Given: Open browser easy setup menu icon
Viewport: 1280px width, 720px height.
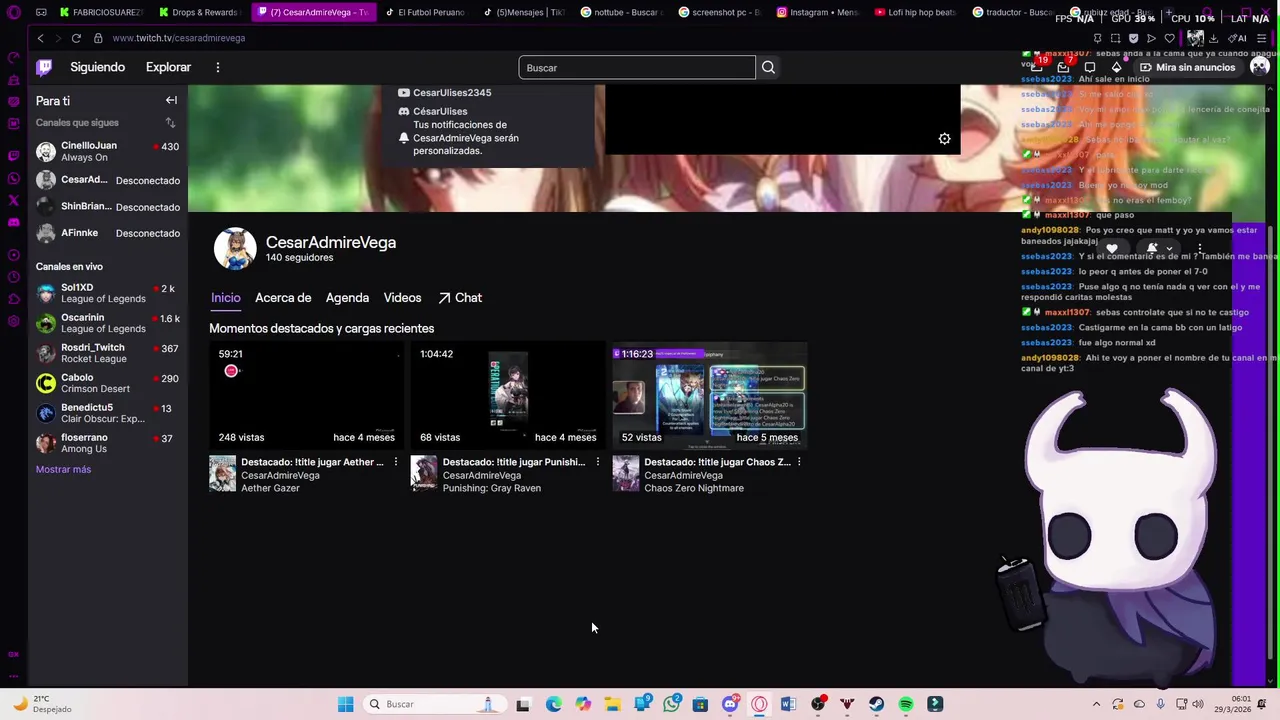Looking at the screenshot, I should tap(1261, 38).
